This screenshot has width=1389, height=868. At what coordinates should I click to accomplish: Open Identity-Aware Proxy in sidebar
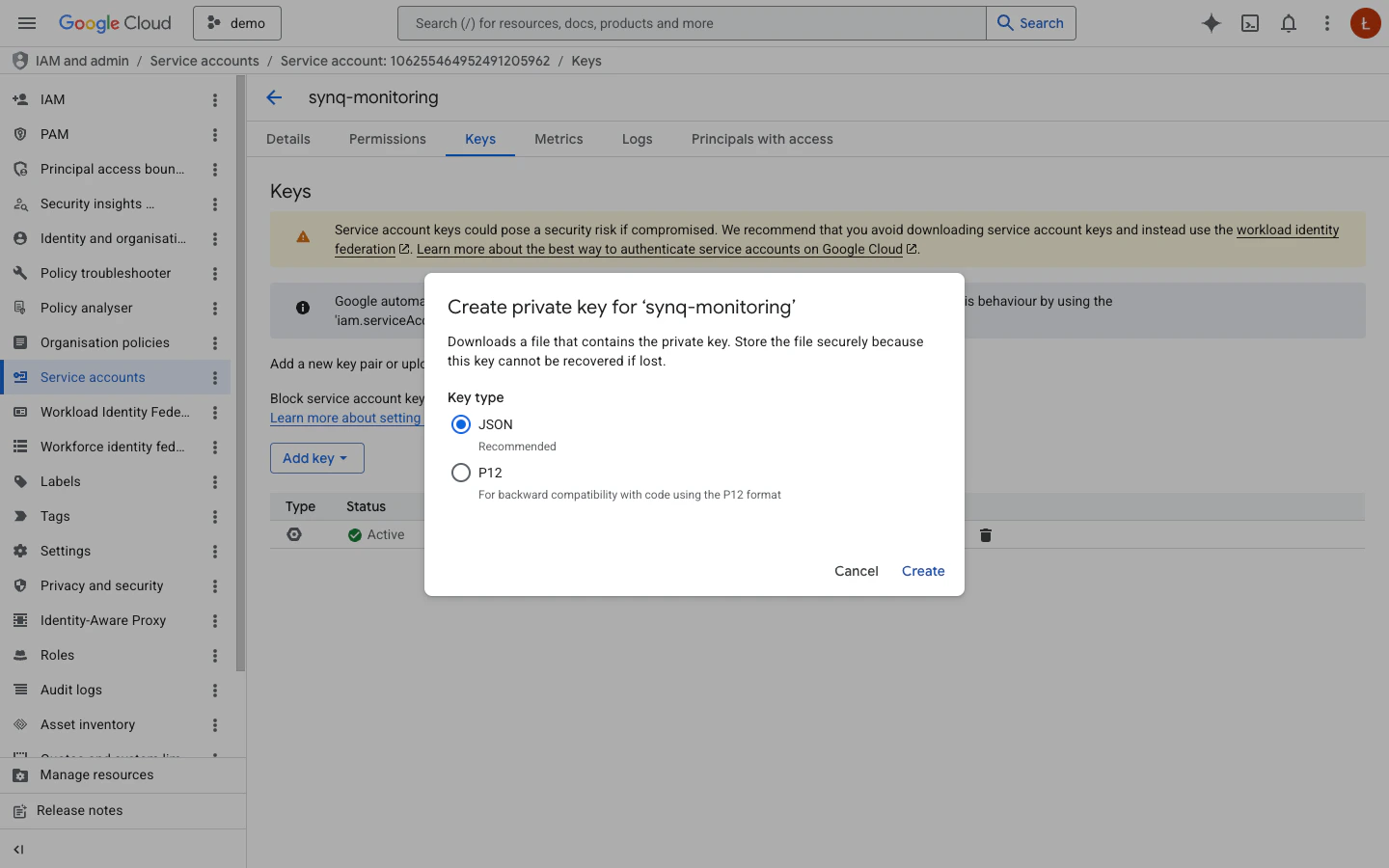tap(103, 620)
